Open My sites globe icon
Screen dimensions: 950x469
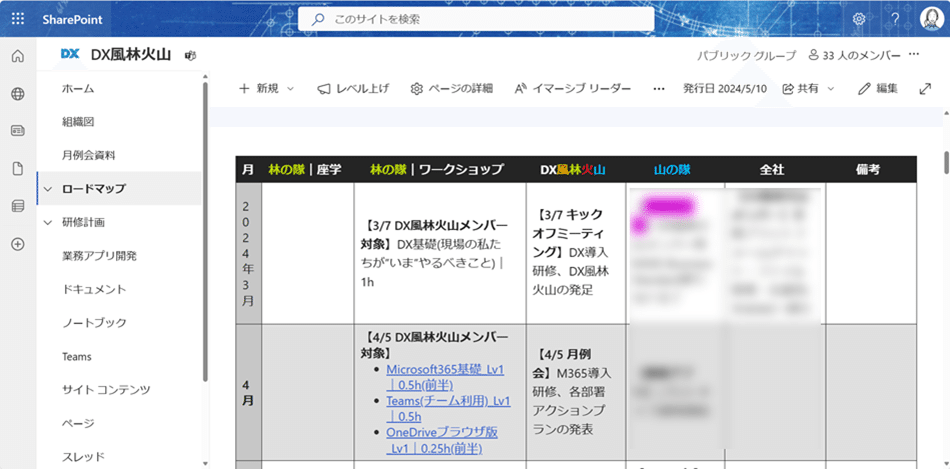click(x=18, y=94)
